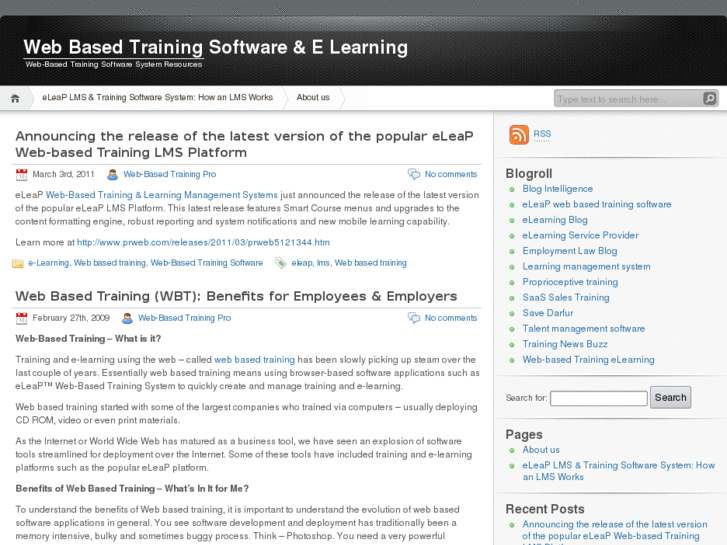Click the orange RSS feed icon

point(519,135)
